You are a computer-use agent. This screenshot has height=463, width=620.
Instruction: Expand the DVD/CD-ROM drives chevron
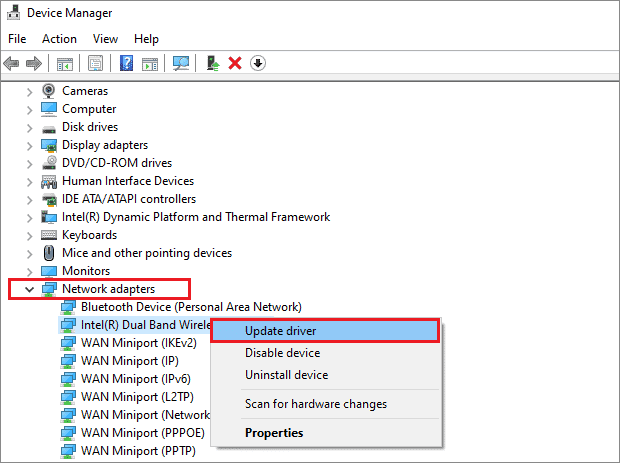click(x=29, y=164)
